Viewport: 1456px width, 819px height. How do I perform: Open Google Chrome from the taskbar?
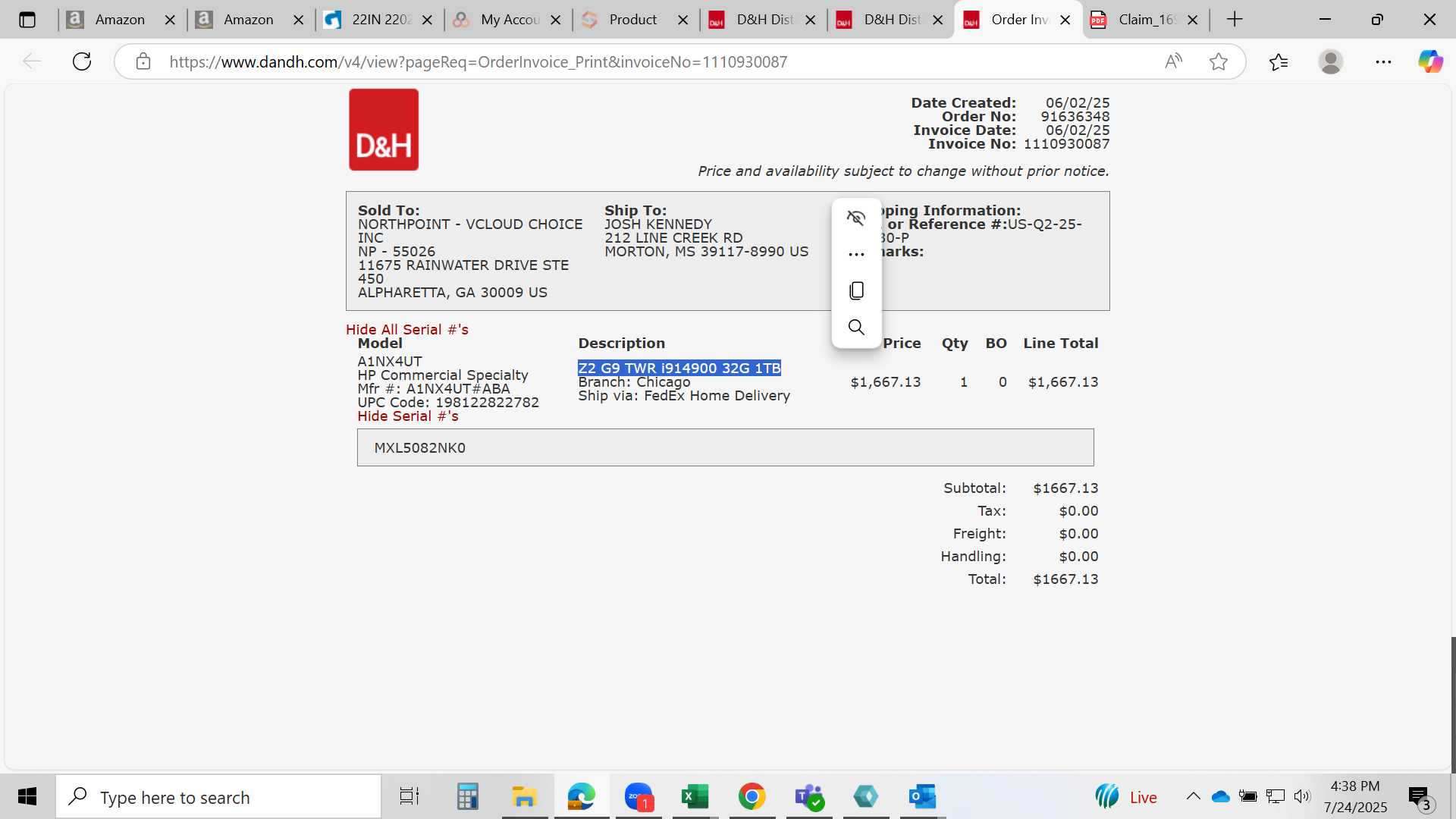pyautogui.click(x=752, y=797)
